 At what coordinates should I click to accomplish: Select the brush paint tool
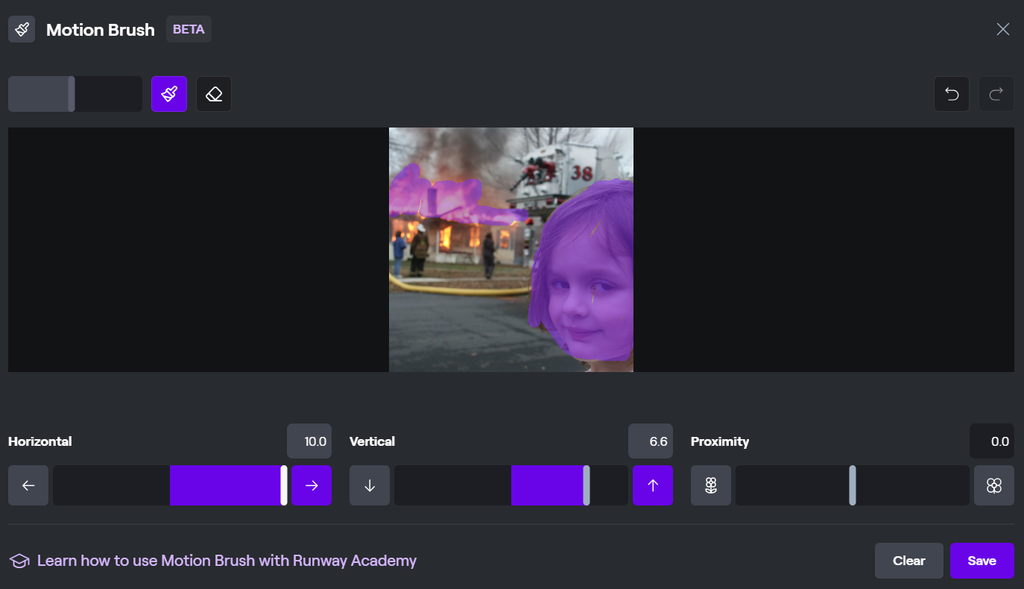pyautogui.click(x=169, y=94)
